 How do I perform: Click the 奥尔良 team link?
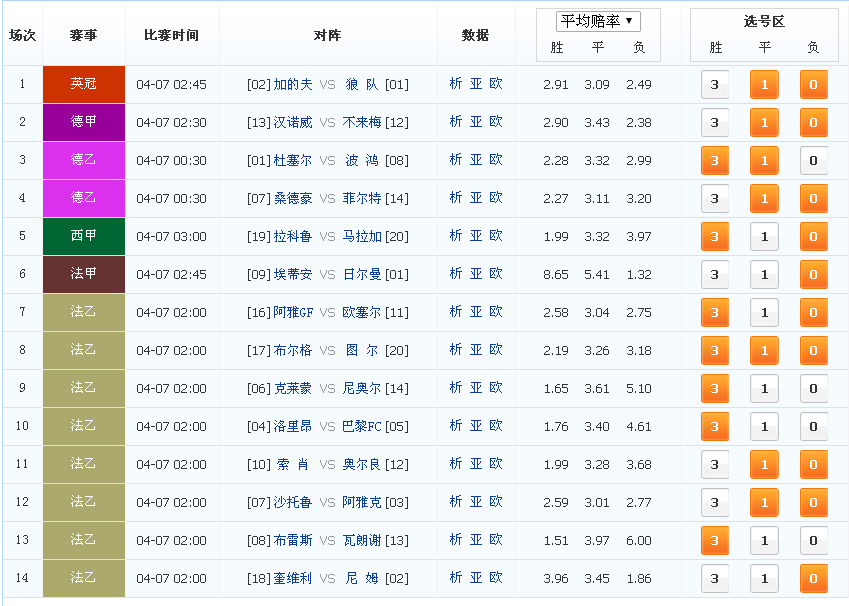(x=362, y=464)
